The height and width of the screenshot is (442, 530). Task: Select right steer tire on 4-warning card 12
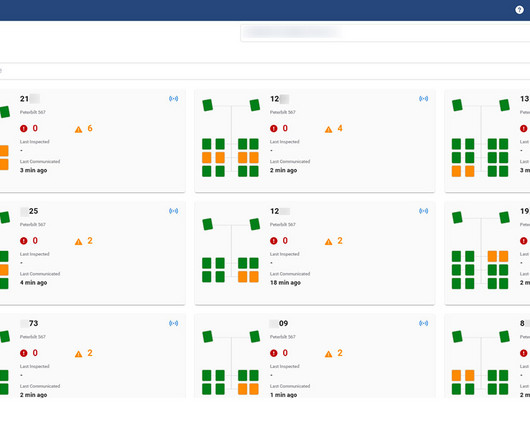255,105
